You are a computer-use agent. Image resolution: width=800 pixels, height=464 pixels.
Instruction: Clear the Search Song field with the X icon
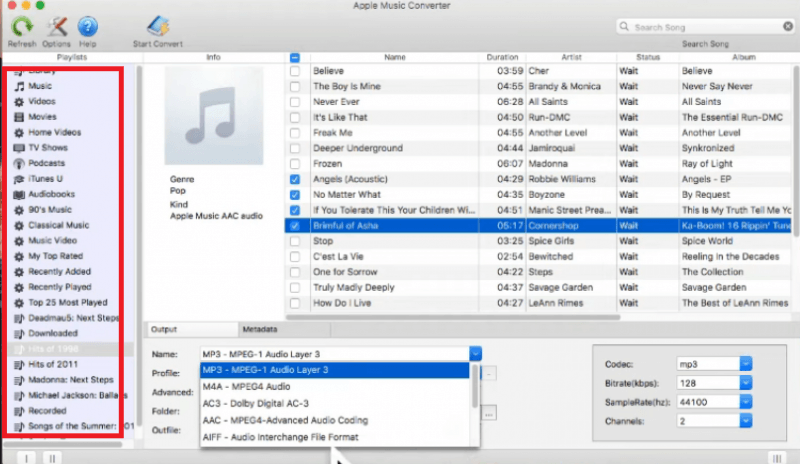point(788,26)
